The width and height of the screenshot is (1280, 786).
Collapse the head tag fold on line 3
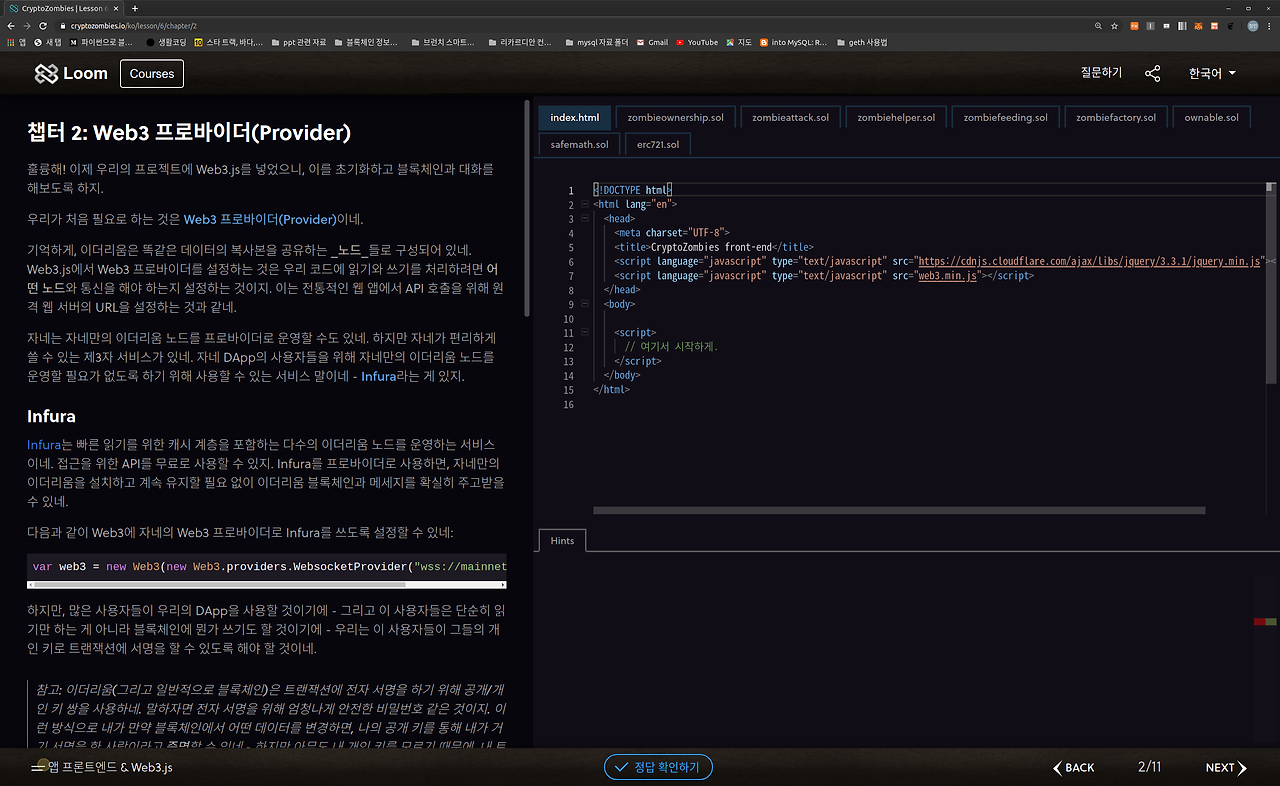[x=585, y=218]
